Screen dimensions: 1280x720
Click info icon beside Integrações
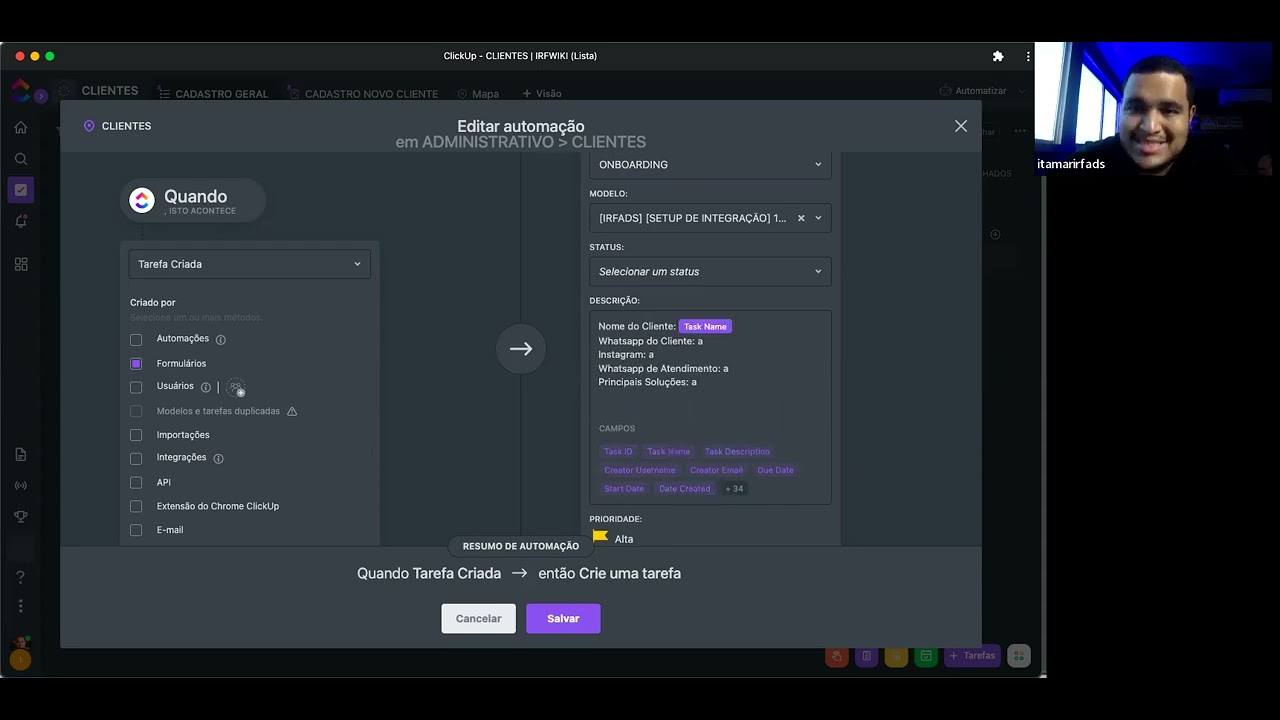tap(218, 458)
